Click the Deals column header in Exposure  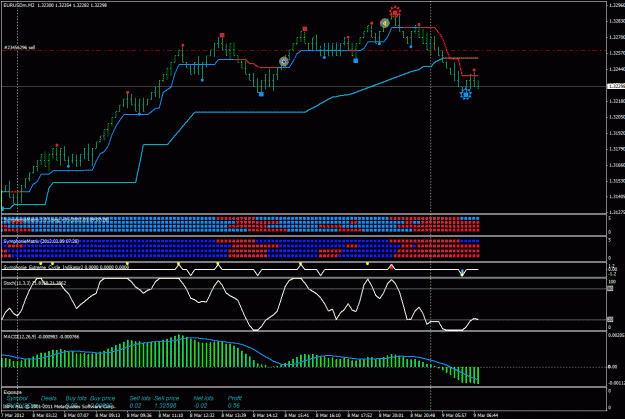tap(49, 398)
